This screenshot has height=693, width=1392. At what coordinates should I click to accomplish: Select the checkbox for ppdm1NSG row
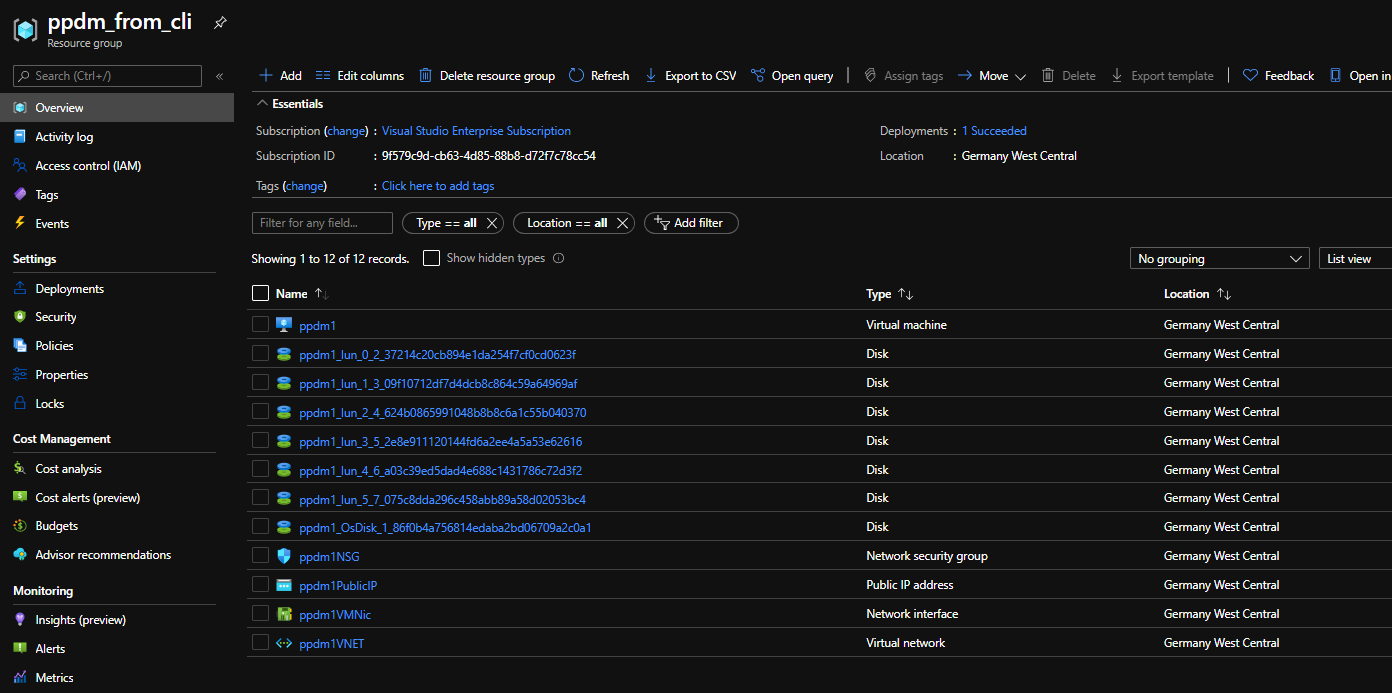coord(261,555)
